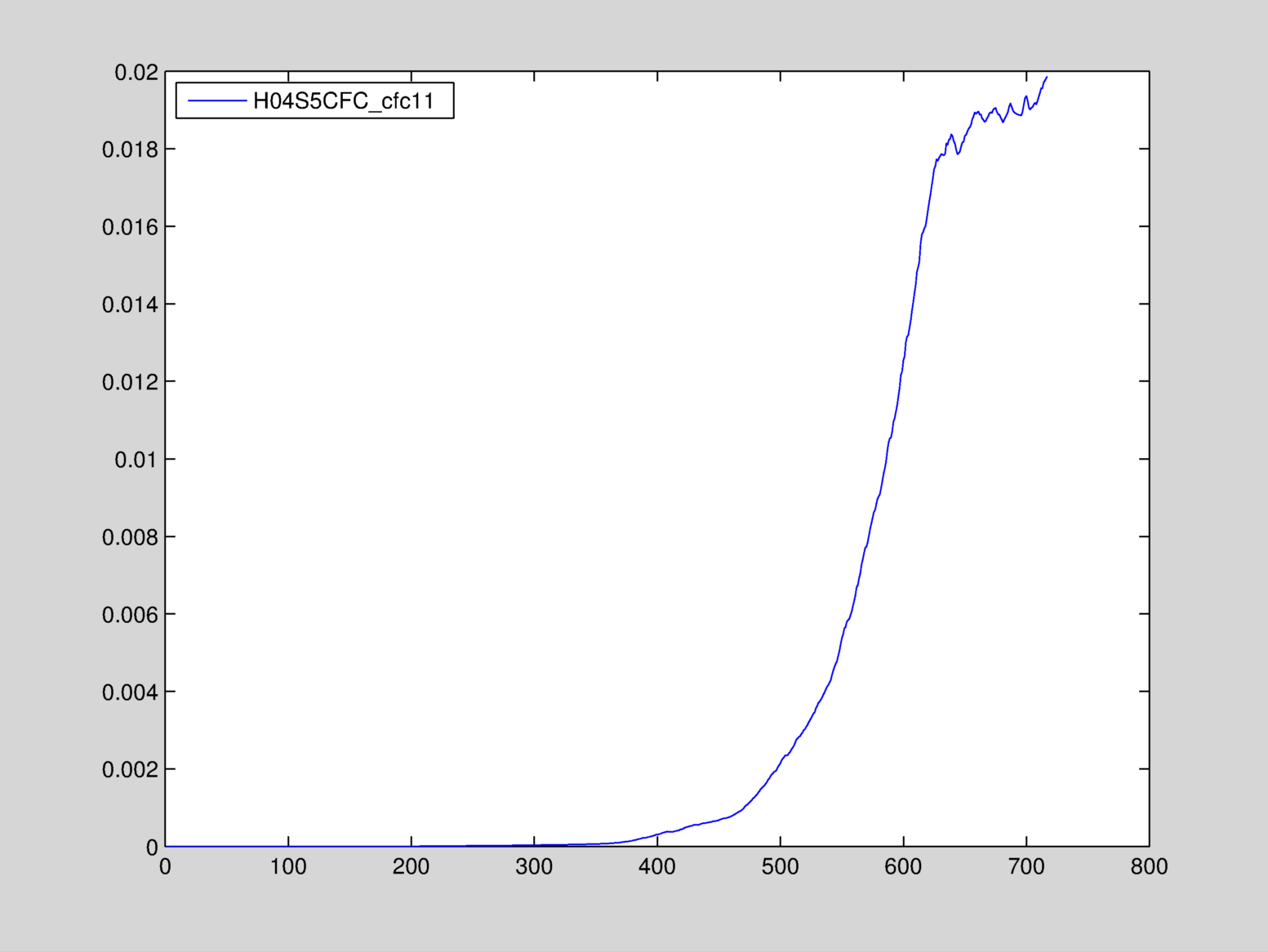Screen dimensions: 1268x952
Task: Select y-axis tick label 0.002
Action: (130, 770)
